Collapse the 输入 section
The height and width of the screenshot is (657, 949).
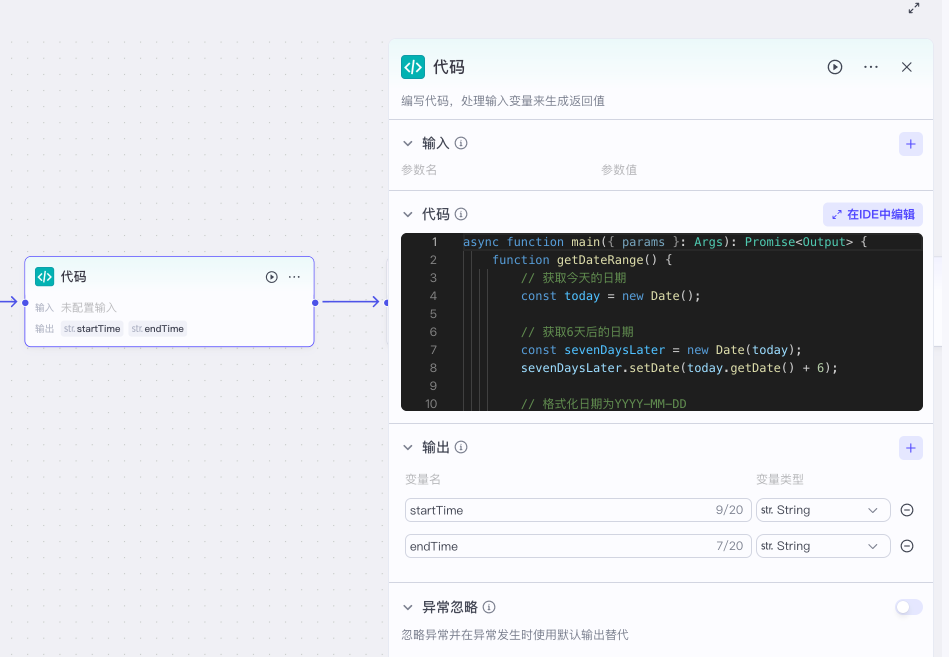click(x=408, y=144)
